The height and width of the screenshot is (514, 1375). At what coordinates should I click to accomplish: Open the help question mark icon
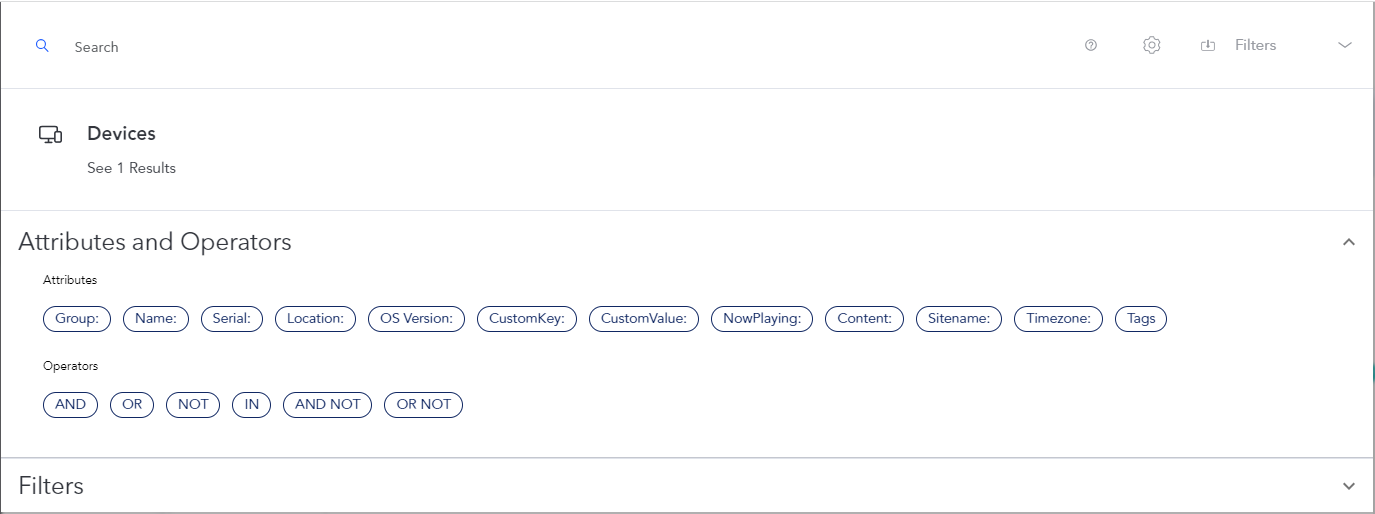(1091, 45)
